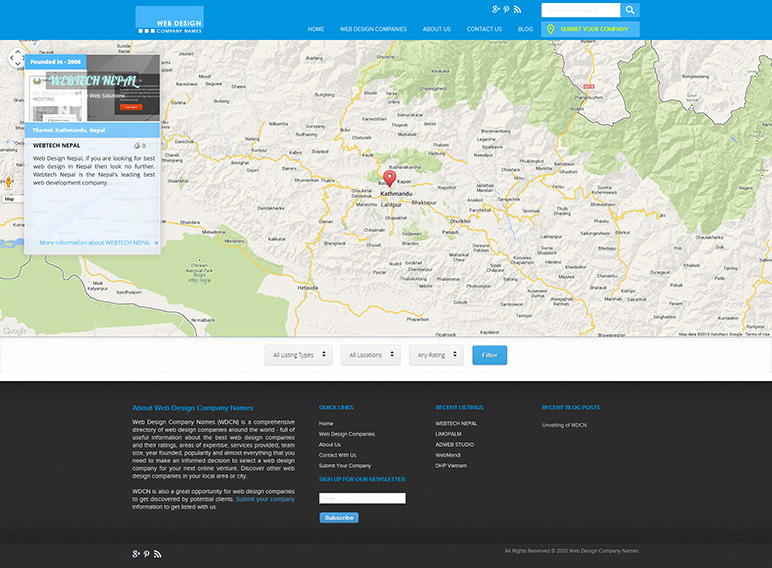Open the RSS feed icon in header
772x568 pixels.
517,9
